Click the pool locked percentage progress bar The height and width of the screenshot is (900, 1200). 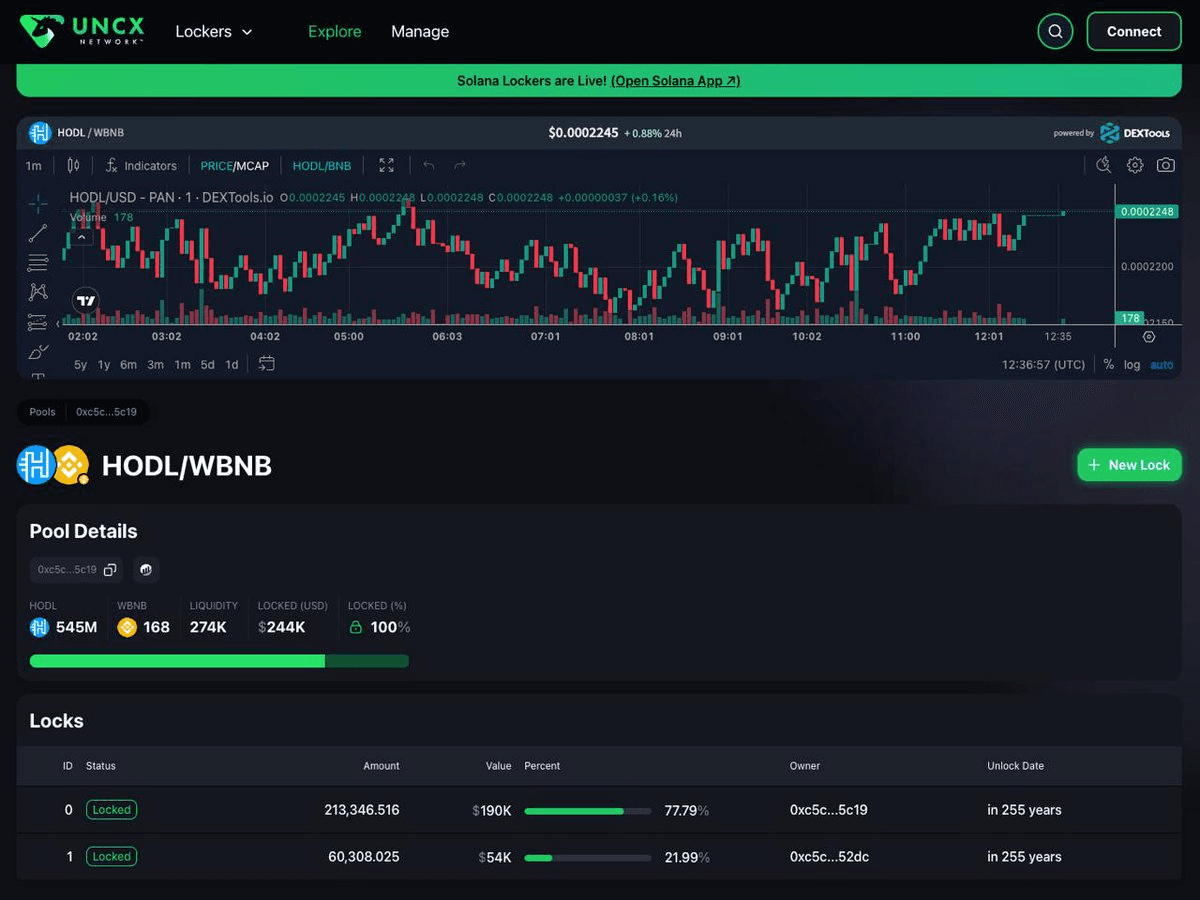pyautogui.click(x=219, y=661)
